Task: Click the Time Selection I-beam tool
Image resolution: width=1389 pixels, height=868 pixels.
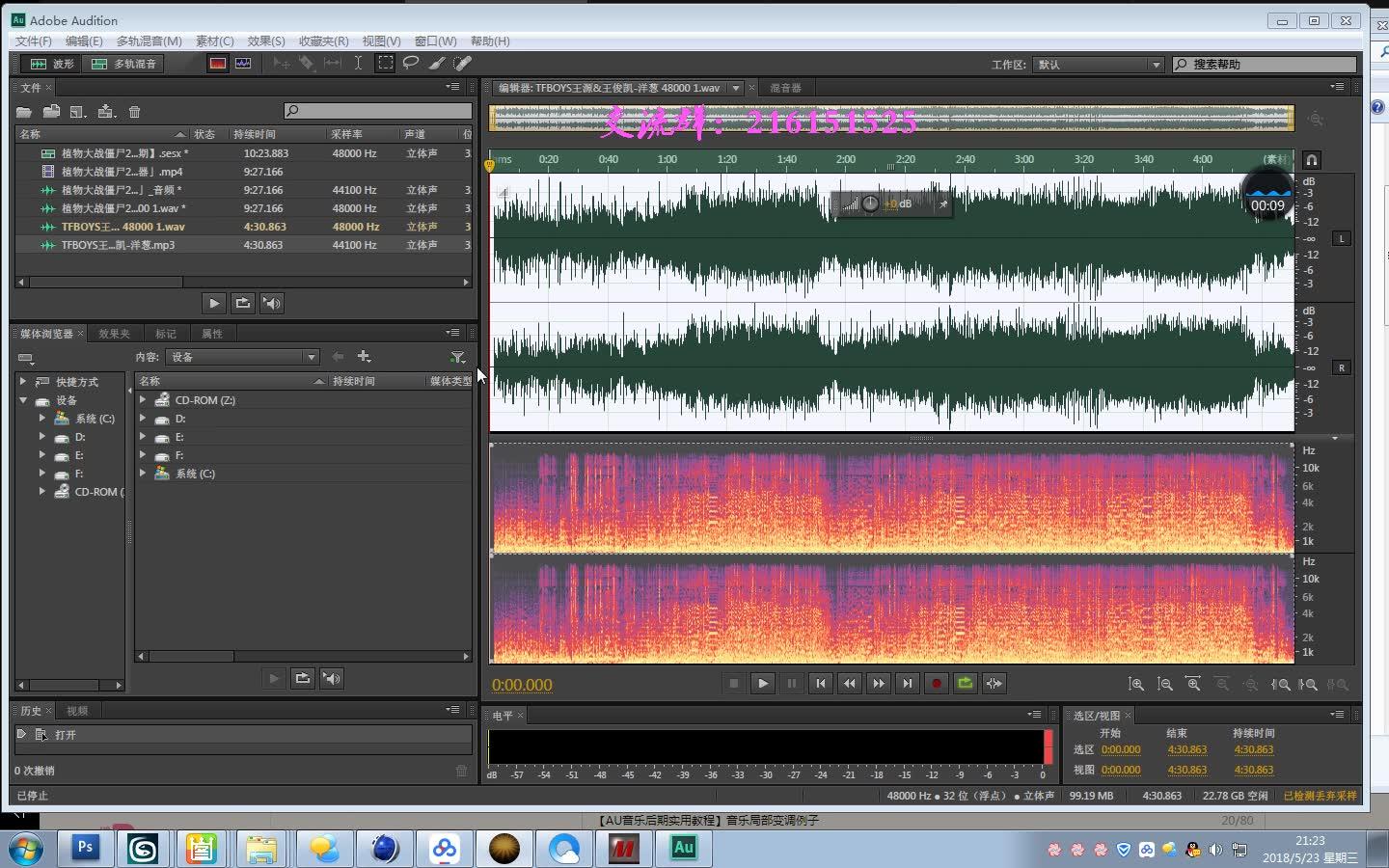Action: 358,64
